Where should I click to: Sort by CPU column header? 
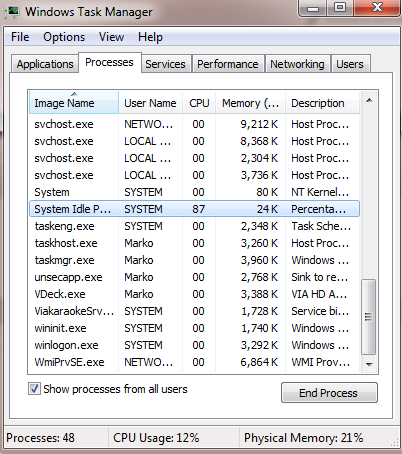[x=199, y=103]
